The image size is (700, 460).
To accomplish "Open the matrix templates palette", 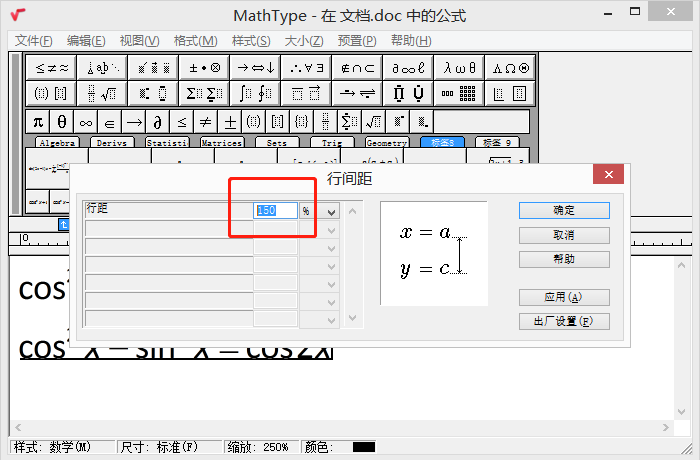I will (459, 93).
